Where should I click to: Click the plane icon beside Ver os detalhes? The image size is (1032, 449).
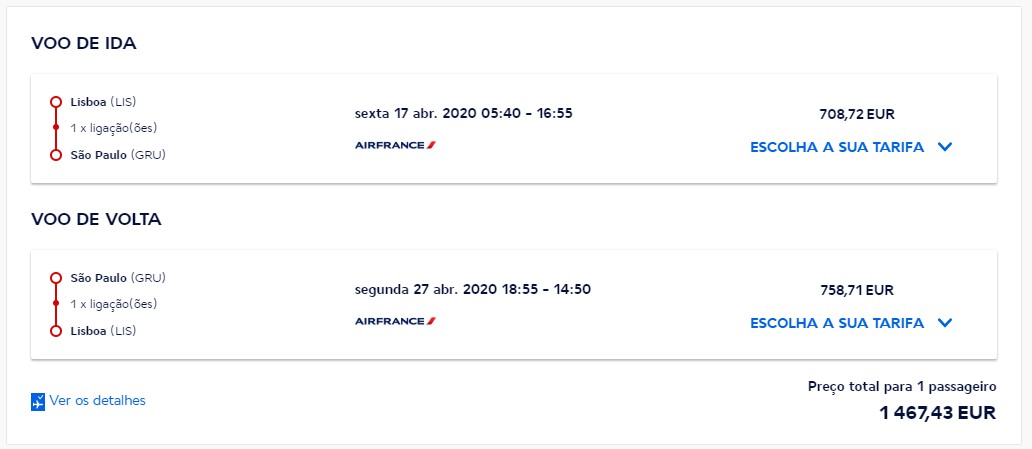click(x=38, y=402)
